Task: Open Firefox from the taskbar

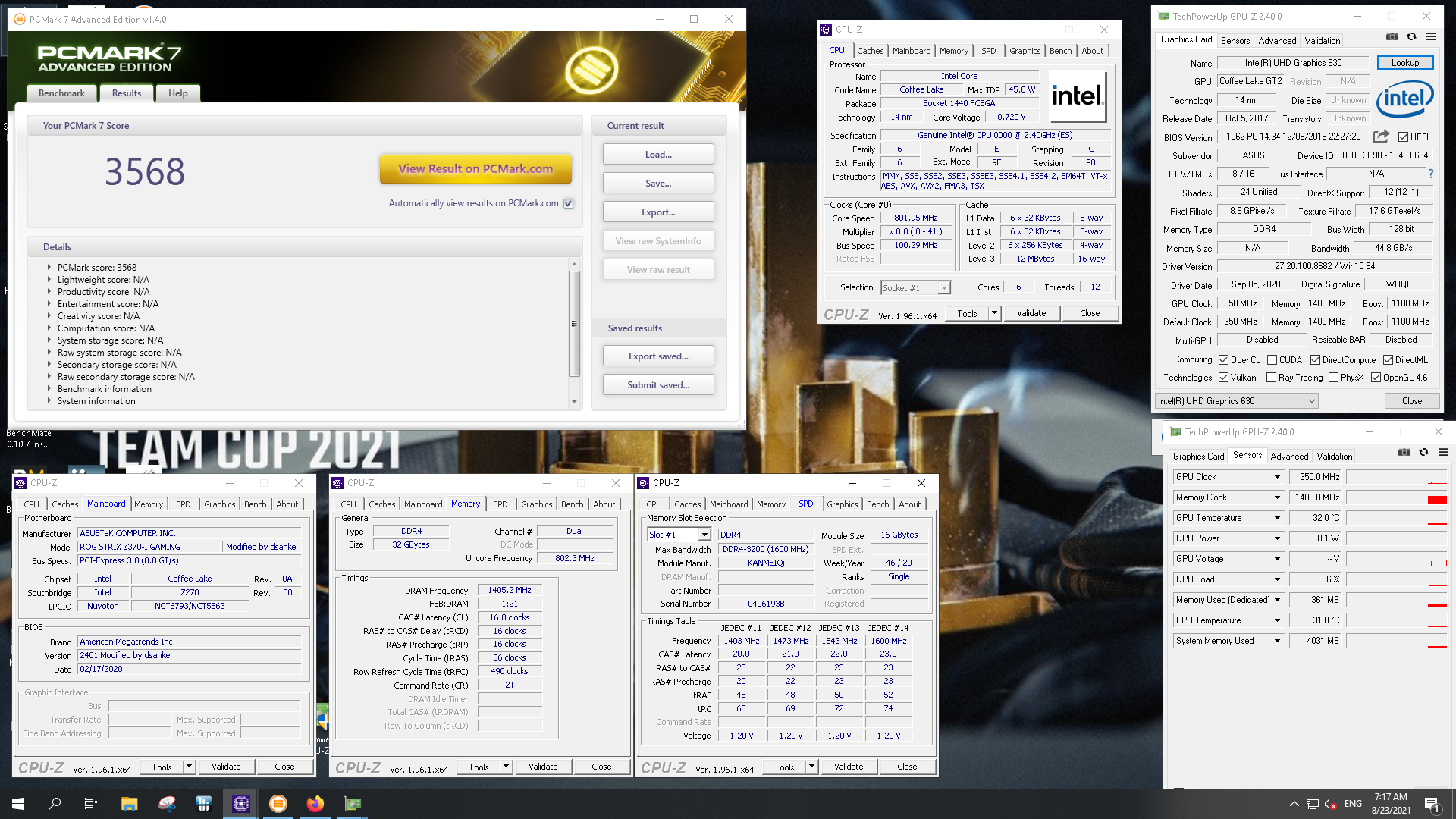Action: pyautogui.click(x=315, y=804)
